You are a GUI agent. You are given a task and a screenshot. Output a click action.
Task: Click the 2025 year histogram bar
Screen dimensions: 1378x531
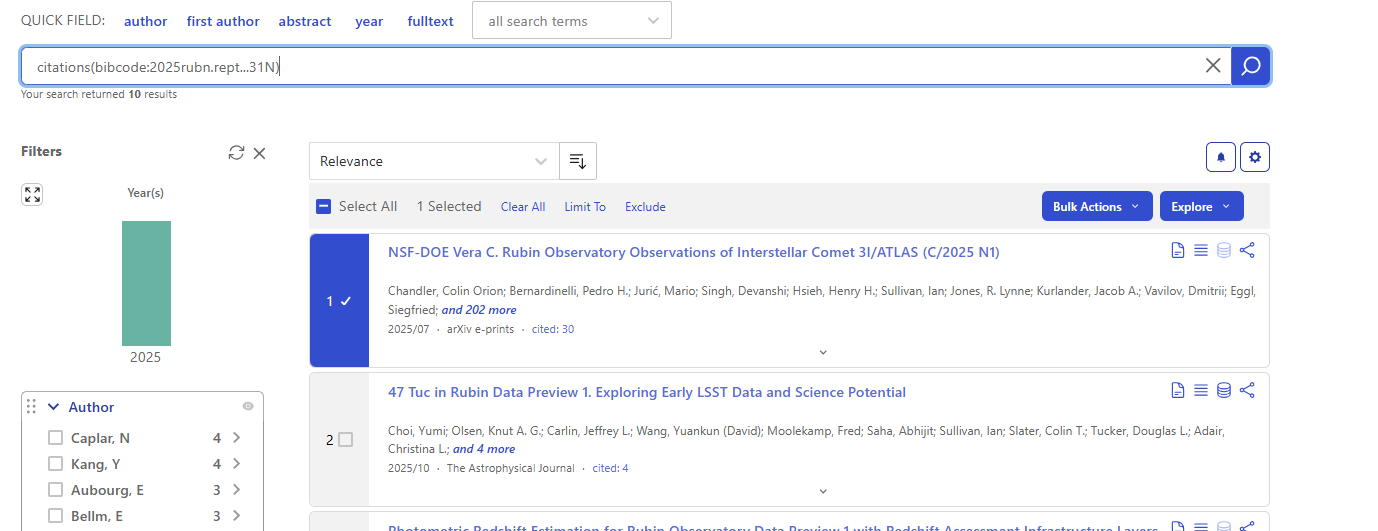click(146, 283)
